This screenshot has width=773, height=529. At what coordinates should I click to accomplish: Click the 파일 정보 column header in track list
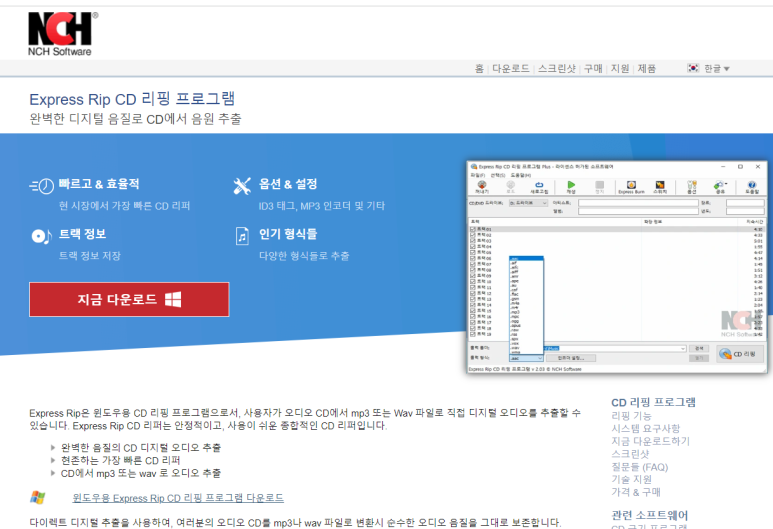(653, 222)
